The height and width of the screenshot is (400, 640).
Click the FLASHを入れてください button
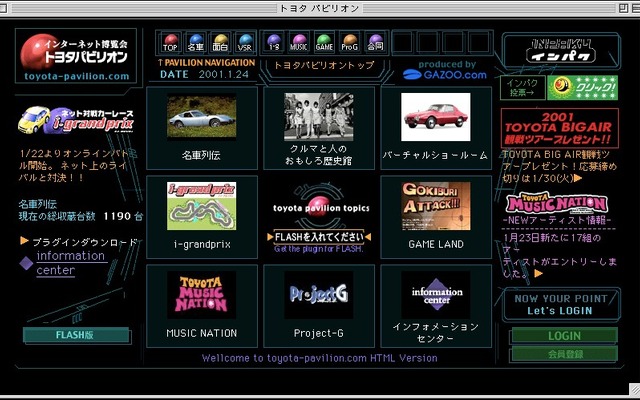319,237
